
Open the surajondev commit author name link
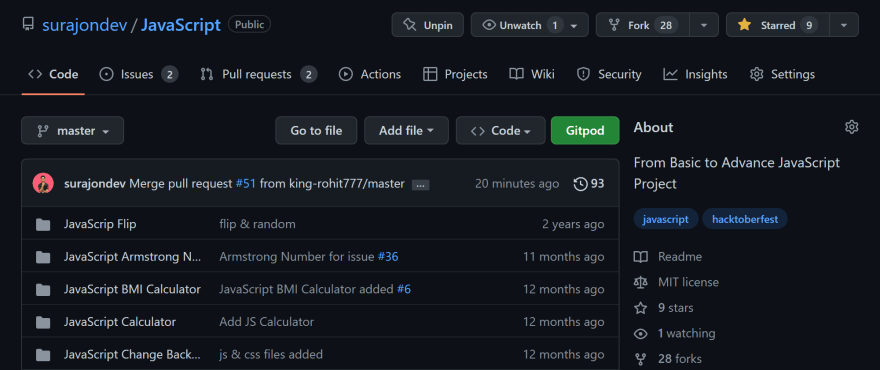pos(95,184)
